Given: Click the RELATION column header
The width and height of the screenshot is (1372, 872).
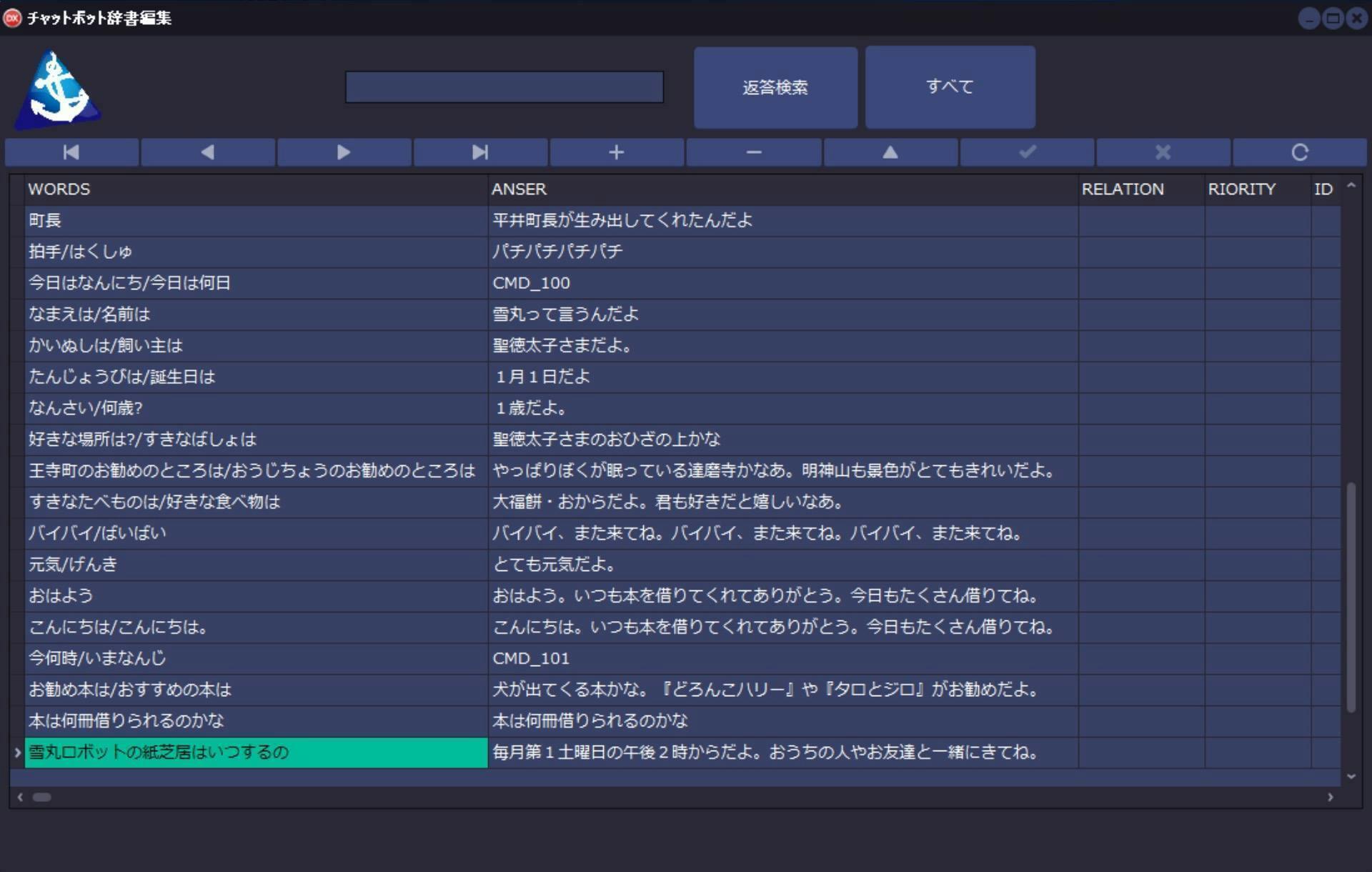Looking at the screenshot, I should (x=1141, y=189).
